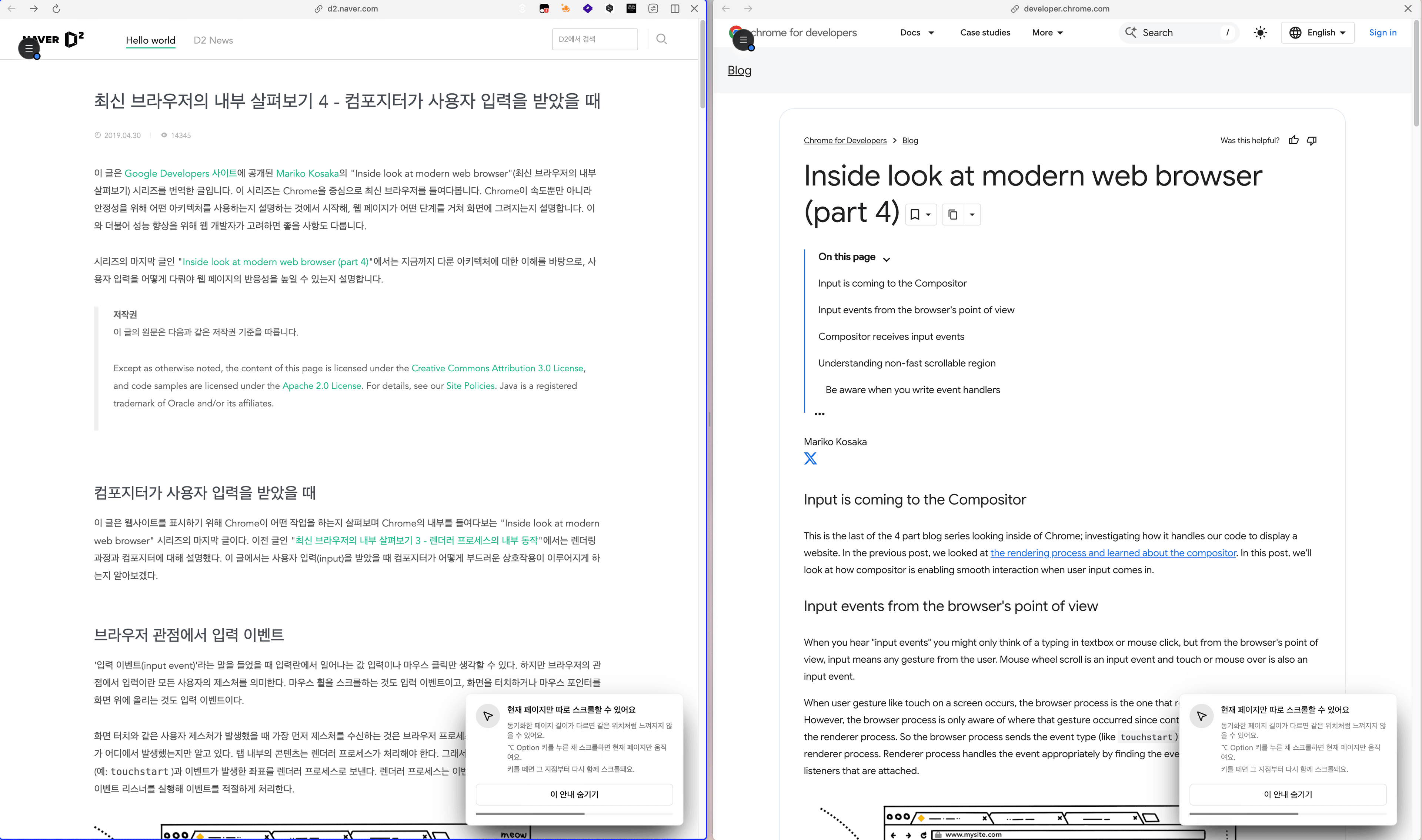Viewport: 1422px width, 840px height.
Task: Click bookmark icon next to article title
Action: [x=915, y=214]
